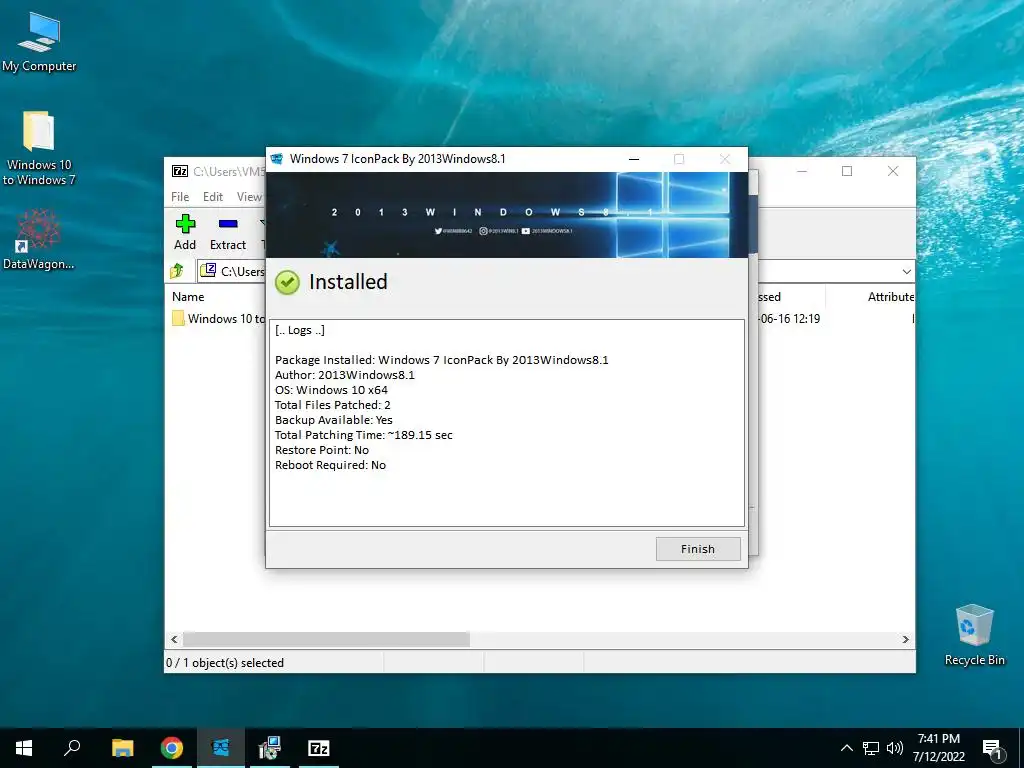The width and height of the screenshot is (1024, 768).
Task: Show hidden system tray icons
Action: 846,748
